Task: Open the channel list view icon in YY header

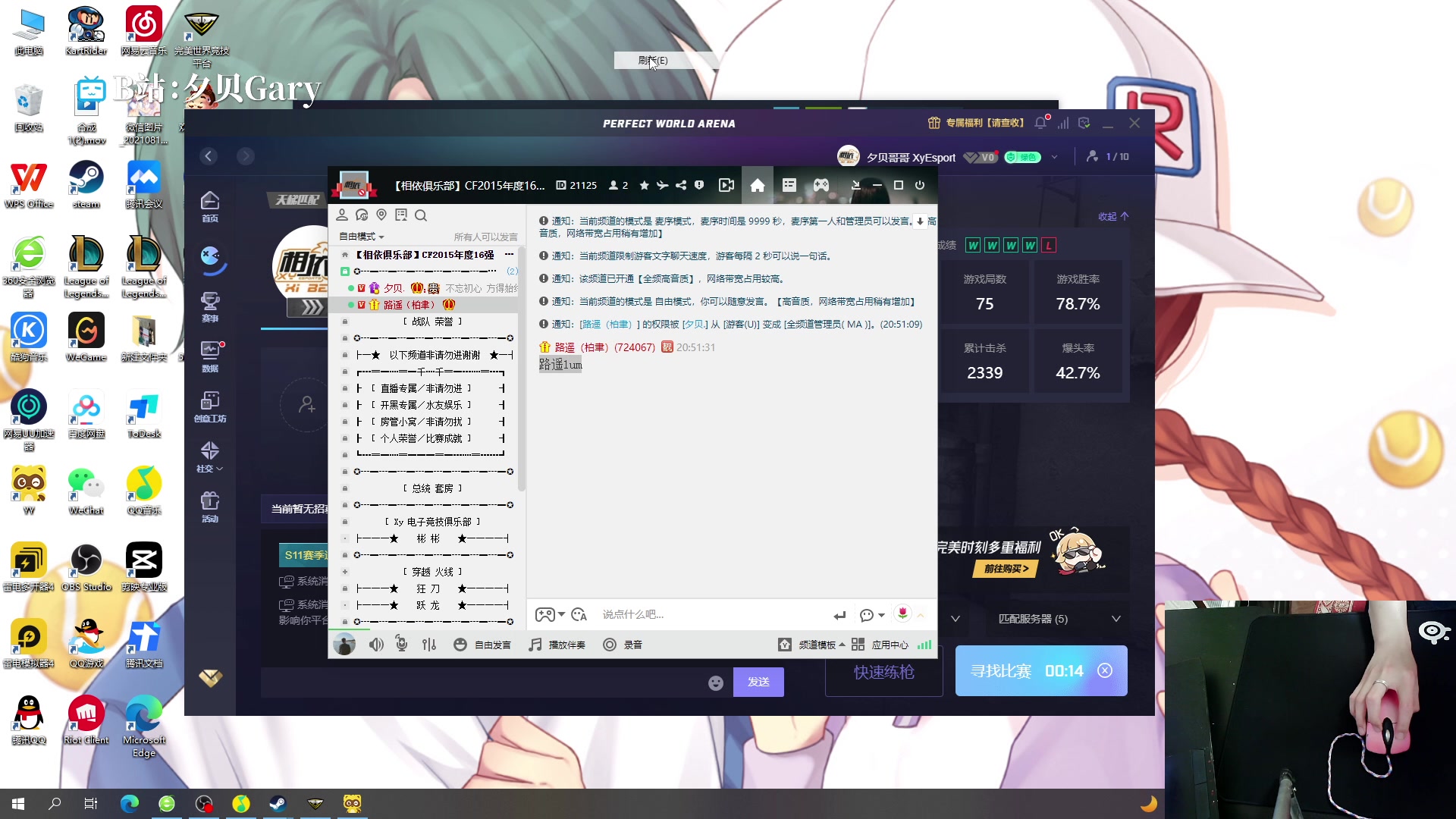Action: click(789, 185)
